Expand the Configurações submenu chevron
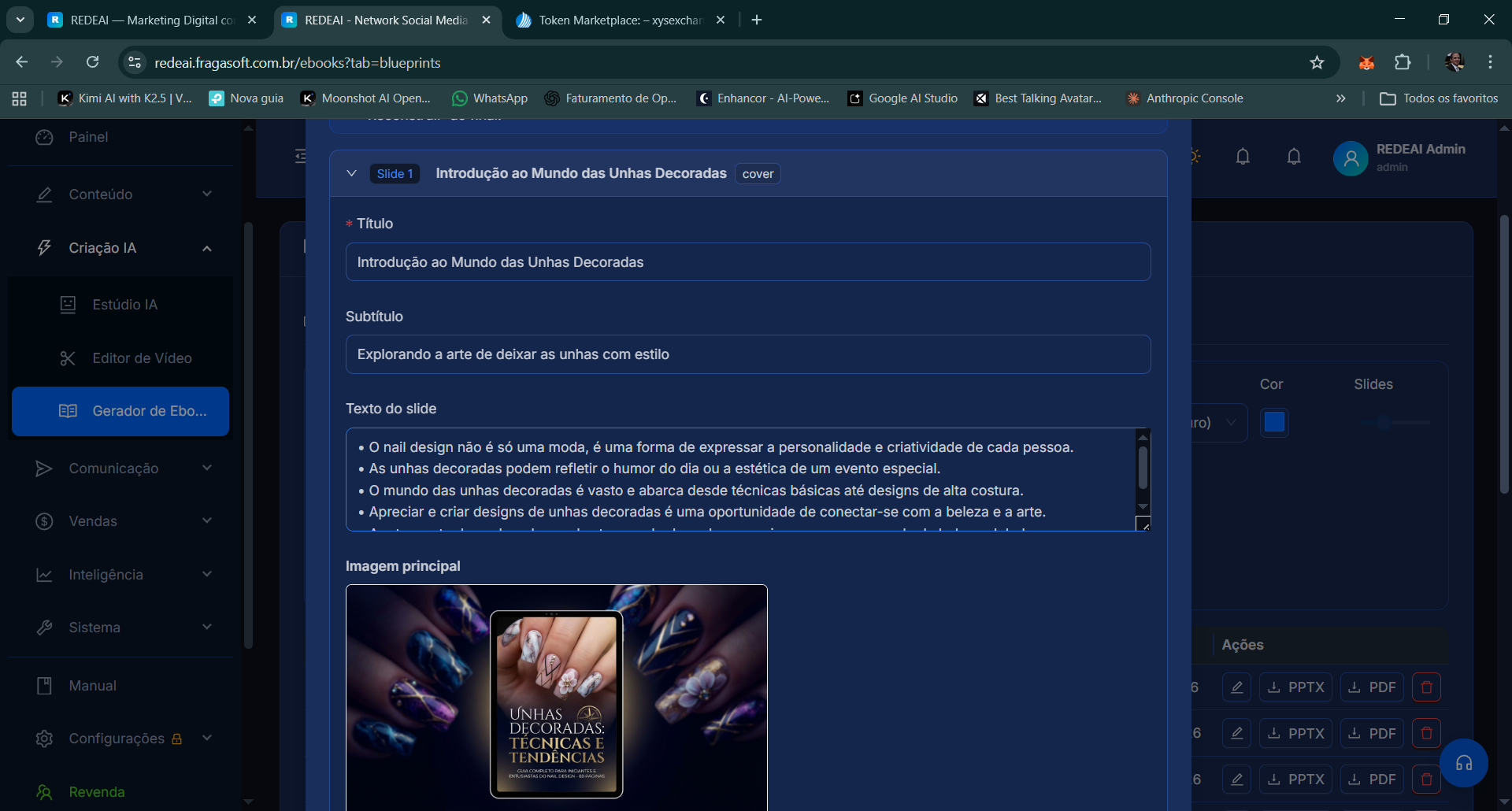 [x=207, y=738]
